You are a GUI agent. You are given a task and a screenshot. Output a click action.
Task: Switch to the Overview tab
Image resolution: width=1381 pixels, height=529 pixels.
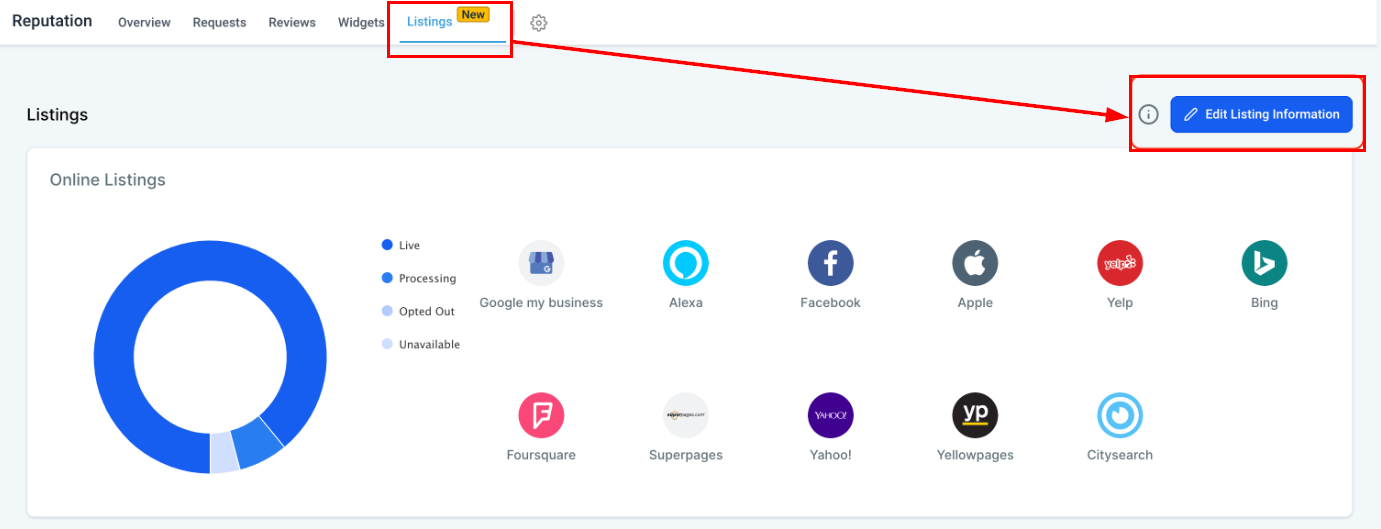pyautogui.click(x=144, y=23)
